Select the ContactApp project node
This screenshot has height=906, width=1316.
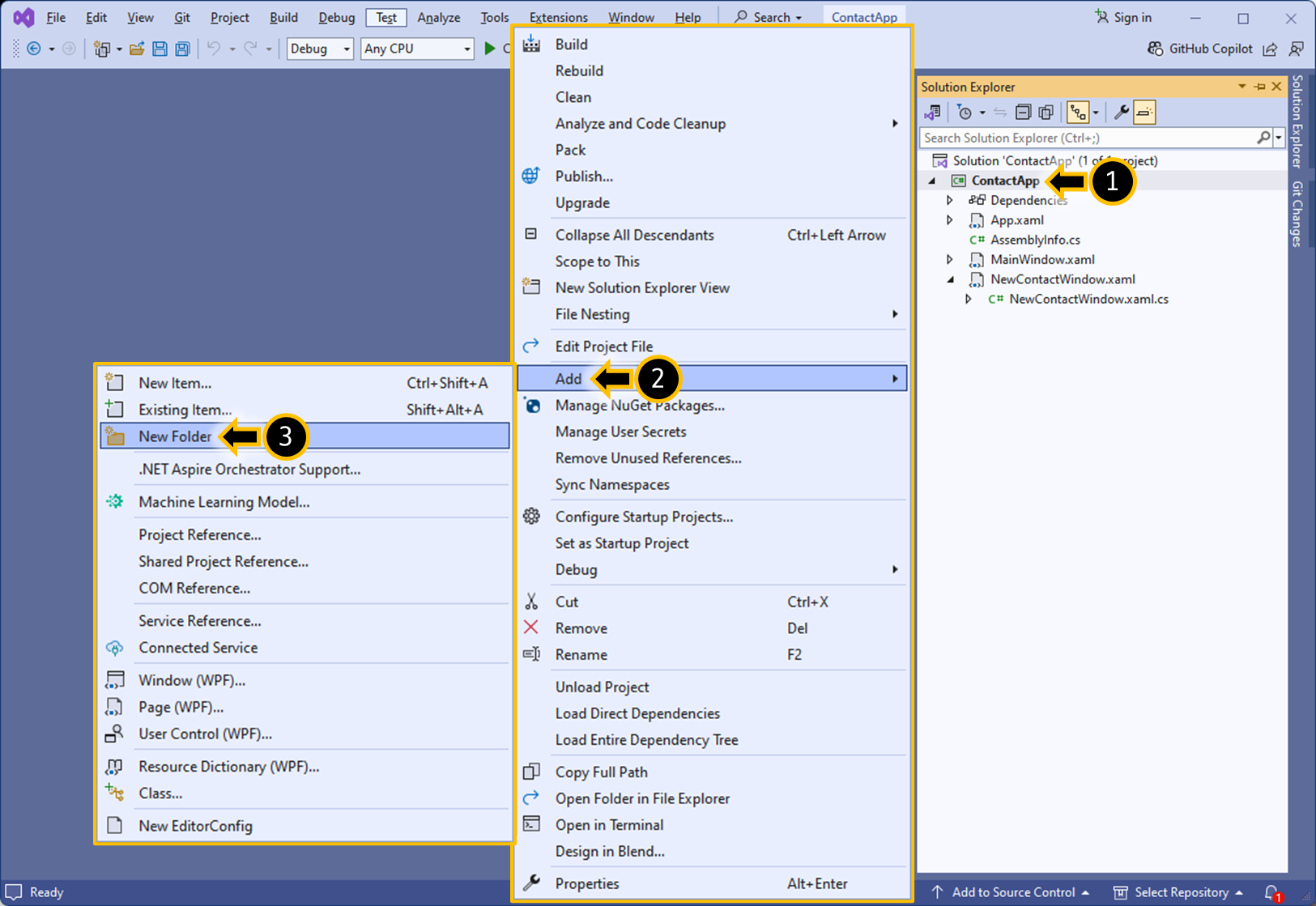tap(1005, 181)
